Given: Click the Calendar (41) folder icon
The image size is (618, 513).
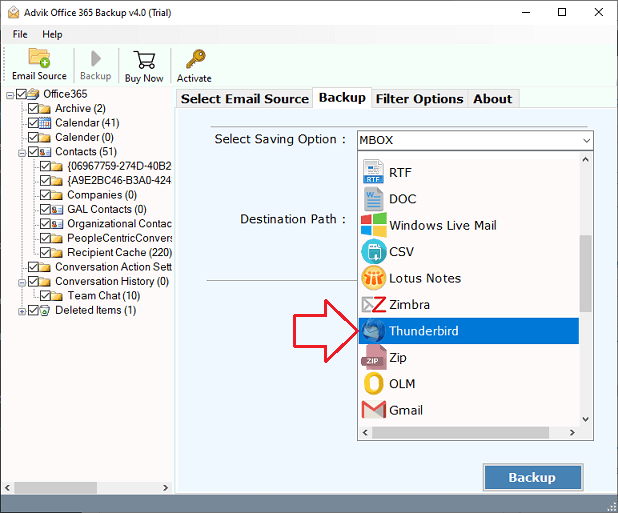Looking at the screenshot, I should [x=45, y=123].
